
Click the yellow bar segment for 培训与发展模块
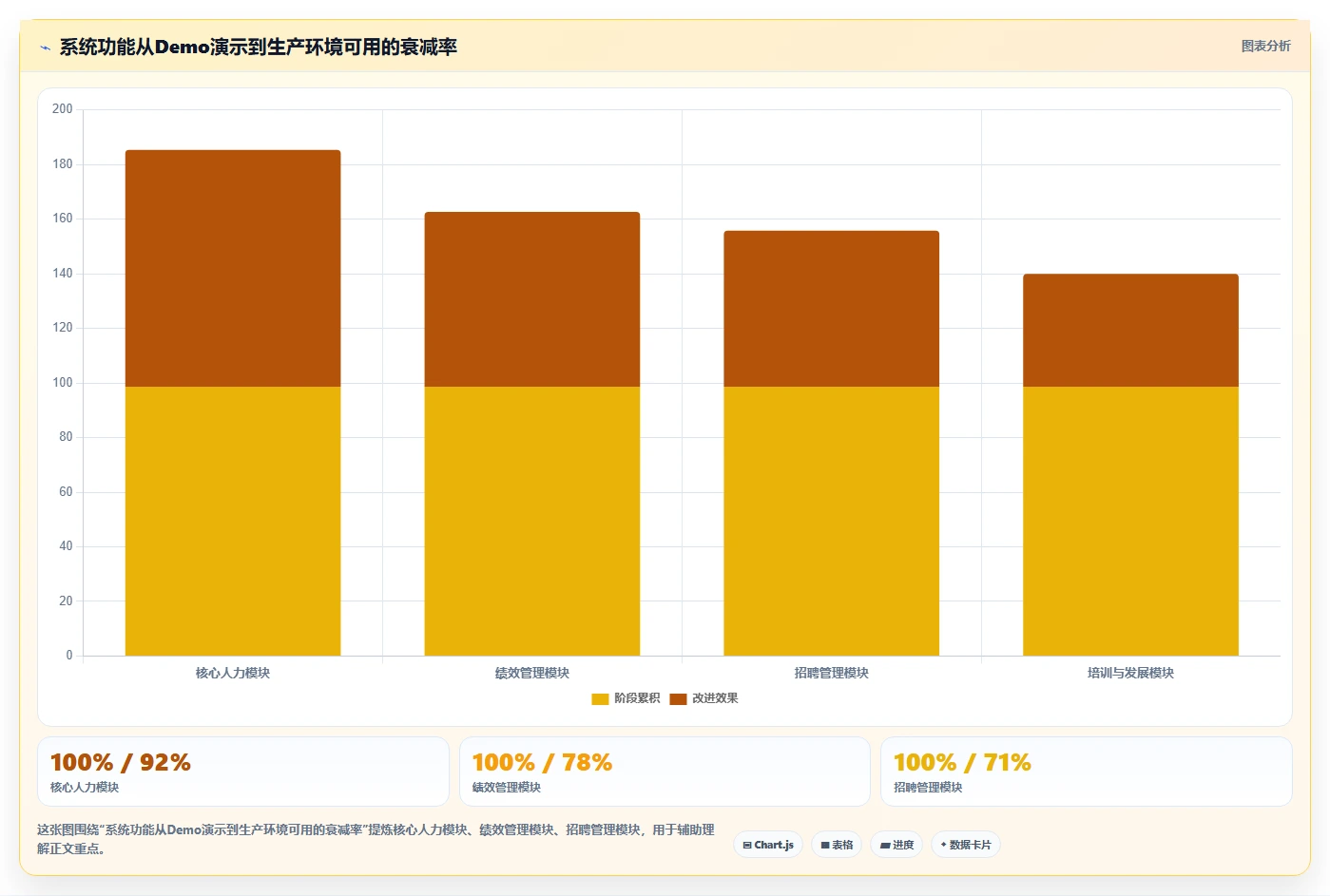coord(1130,521)
